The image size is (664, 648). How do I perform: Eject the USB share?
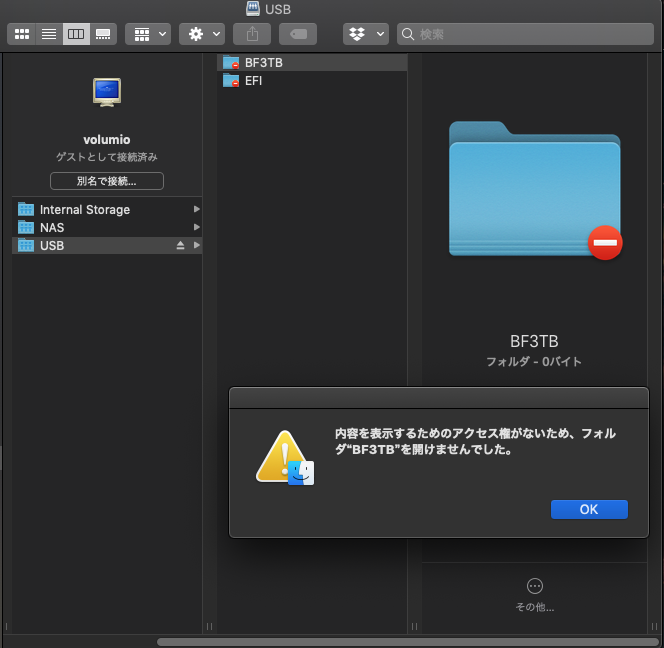click(x=180, y=245)
